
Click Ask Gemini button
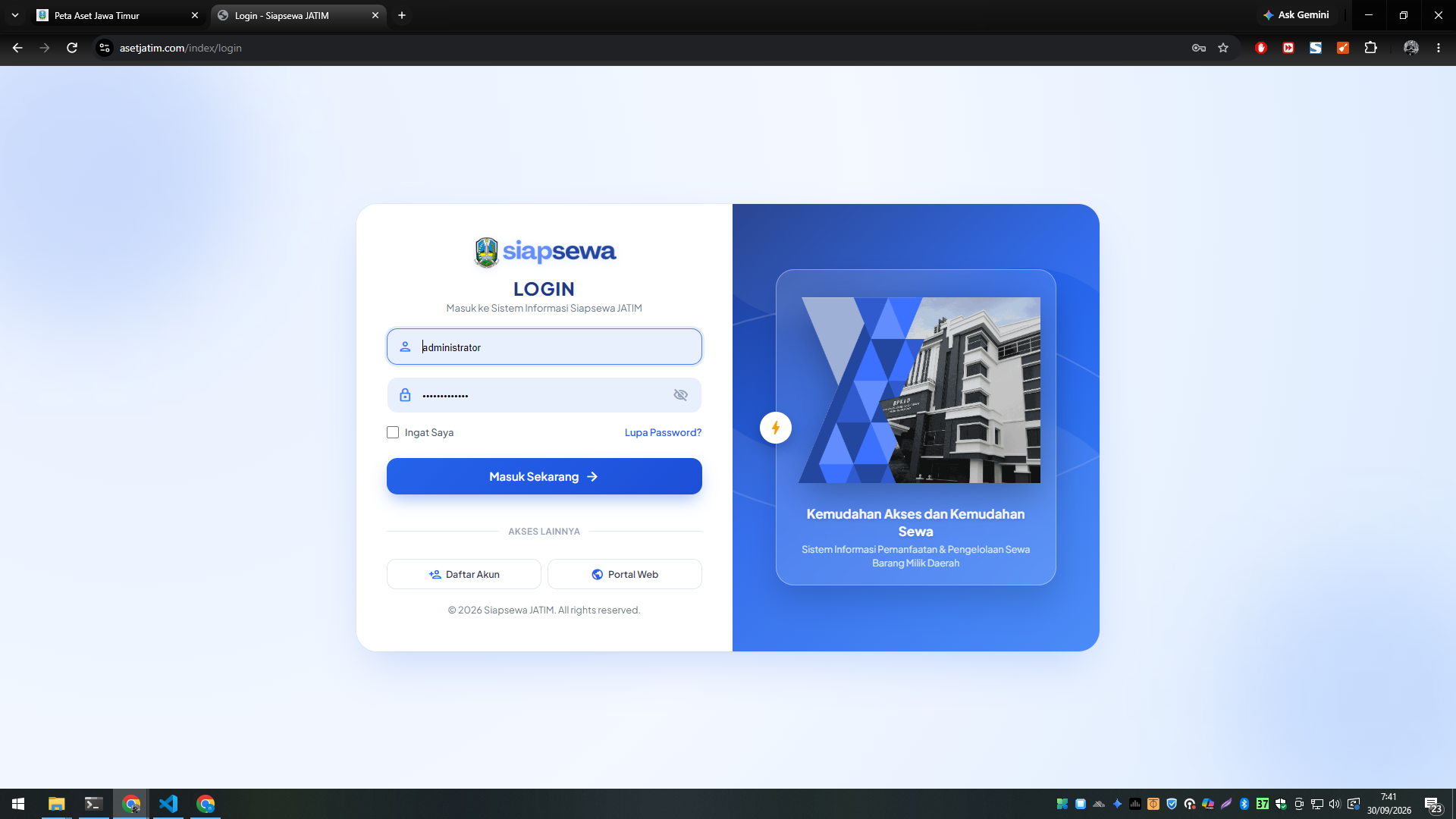click(x=1296, y=15)
